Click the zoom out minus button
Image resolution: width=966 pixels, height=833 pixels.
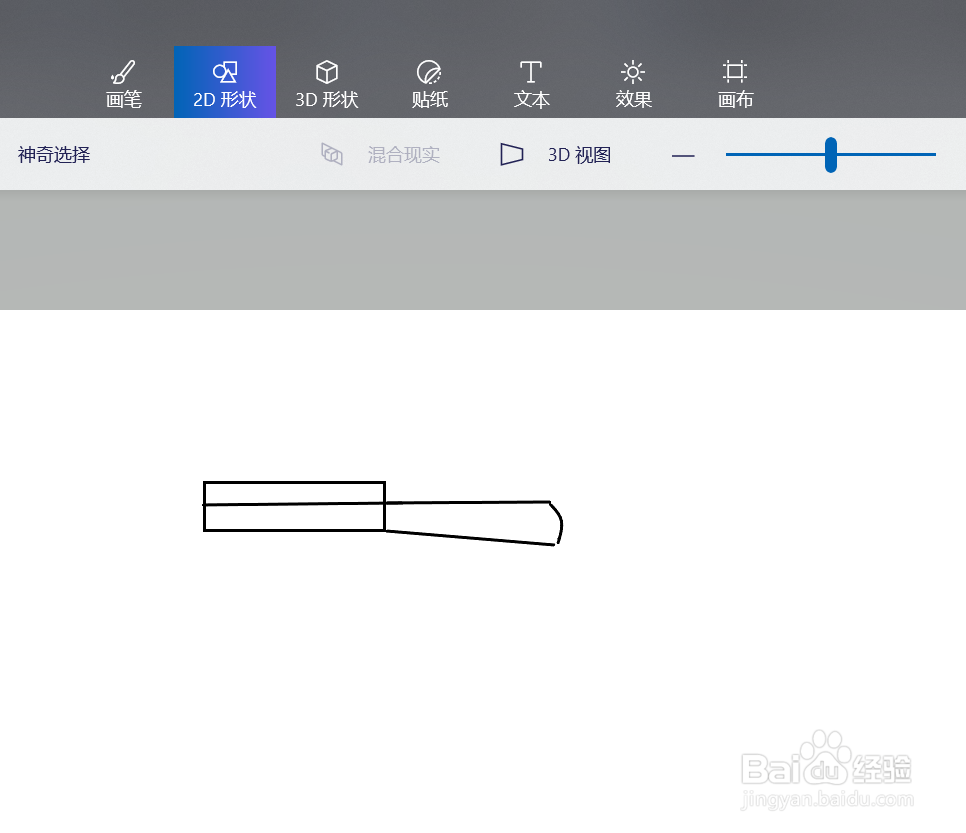pyautogui.click(x=683, y=155)
